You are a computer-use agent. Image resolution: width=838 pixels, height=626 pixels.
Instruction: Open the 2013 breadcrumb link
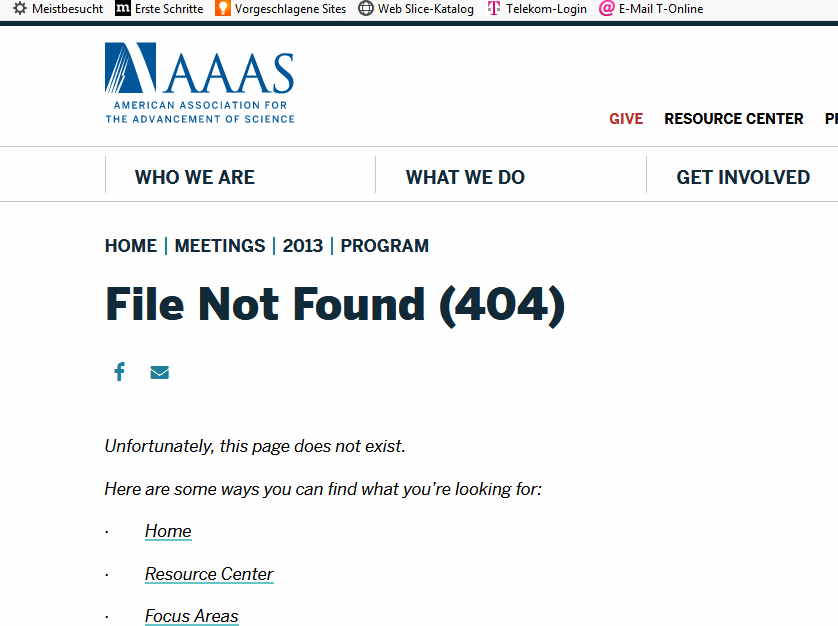click(x=303, y=246)
